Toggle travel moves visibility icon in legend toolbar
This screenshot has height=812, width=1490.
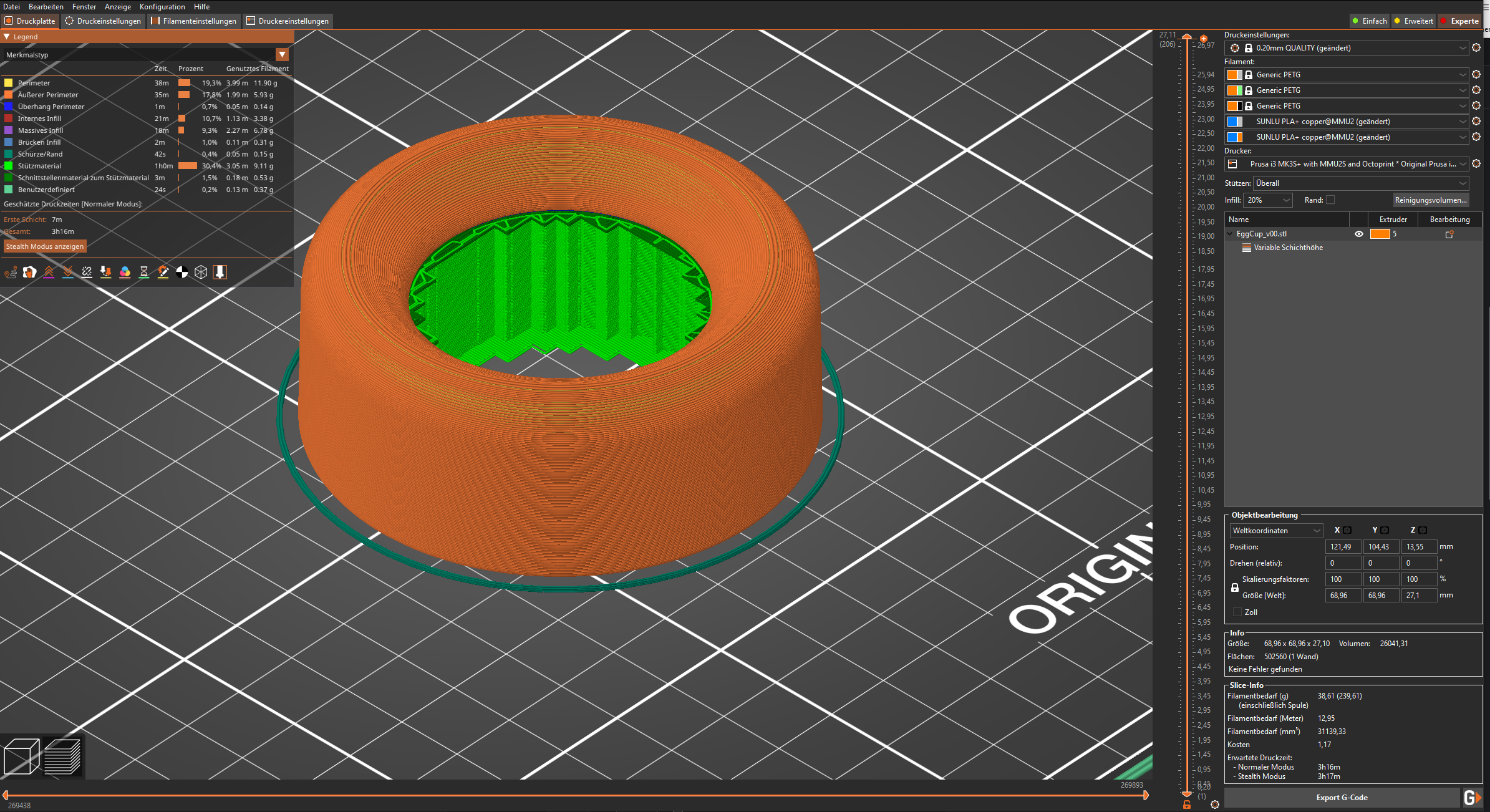(11, 272)
